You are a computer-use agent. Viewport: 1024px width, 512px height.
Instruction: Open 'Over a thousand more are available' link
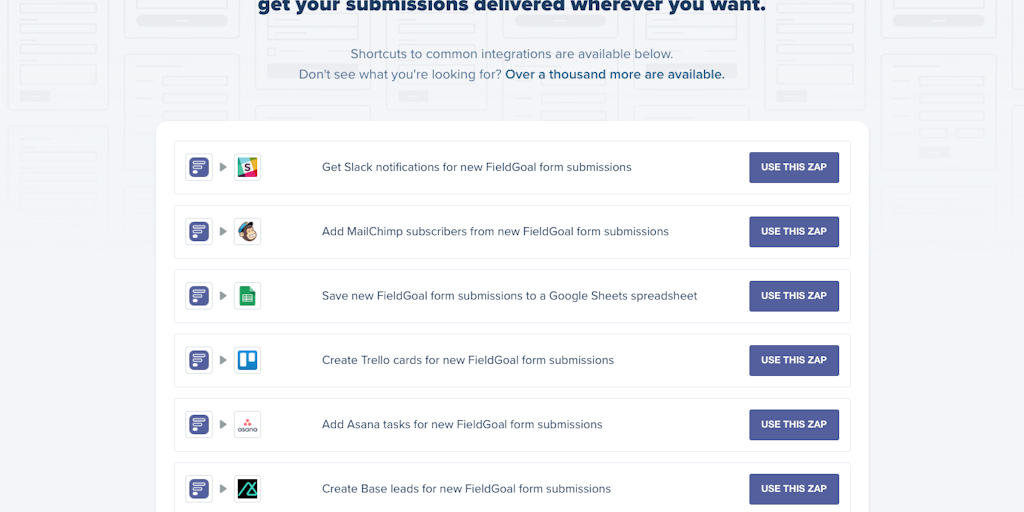pos(615,74)
